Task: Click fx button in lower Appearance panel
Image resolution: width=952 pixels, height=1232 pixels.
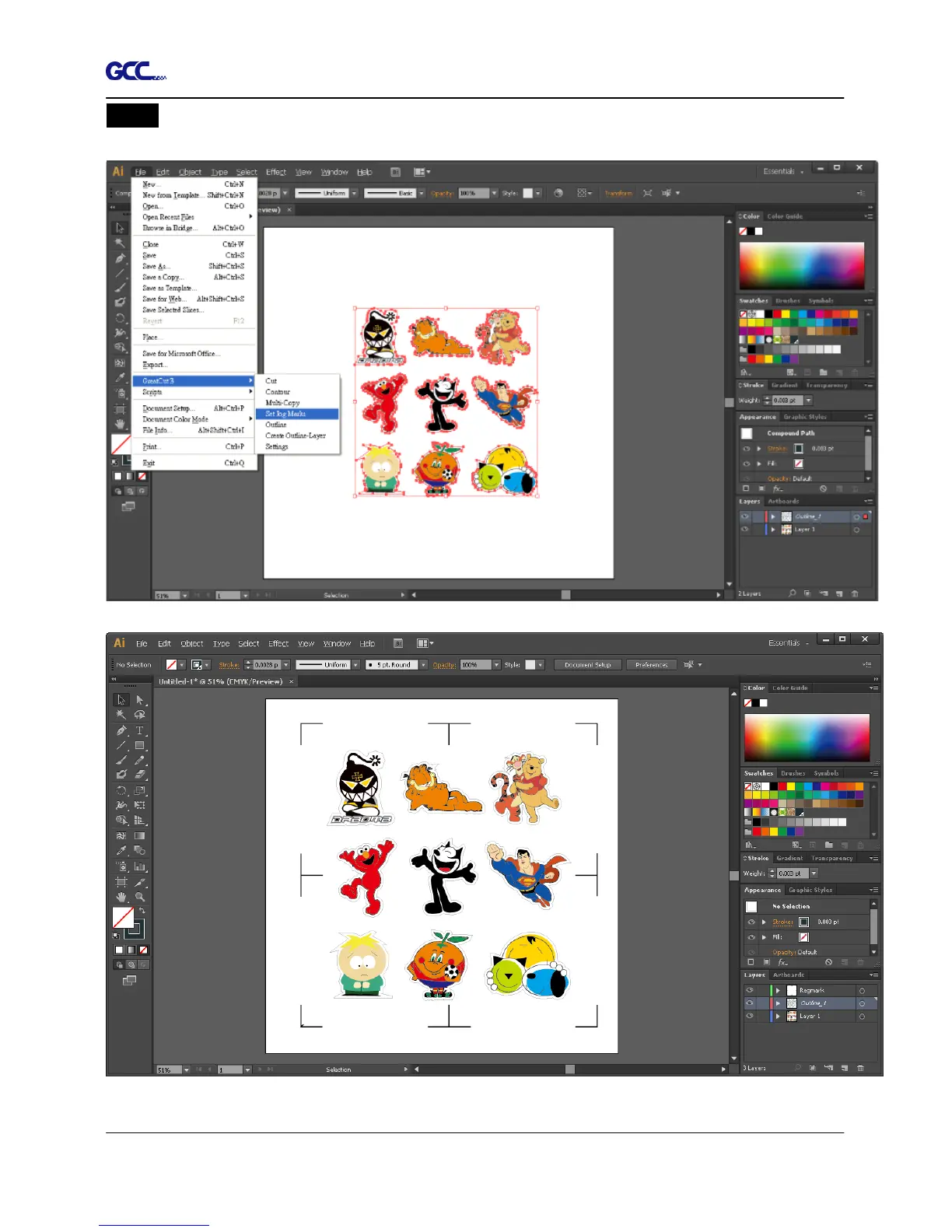Action: 783,962
